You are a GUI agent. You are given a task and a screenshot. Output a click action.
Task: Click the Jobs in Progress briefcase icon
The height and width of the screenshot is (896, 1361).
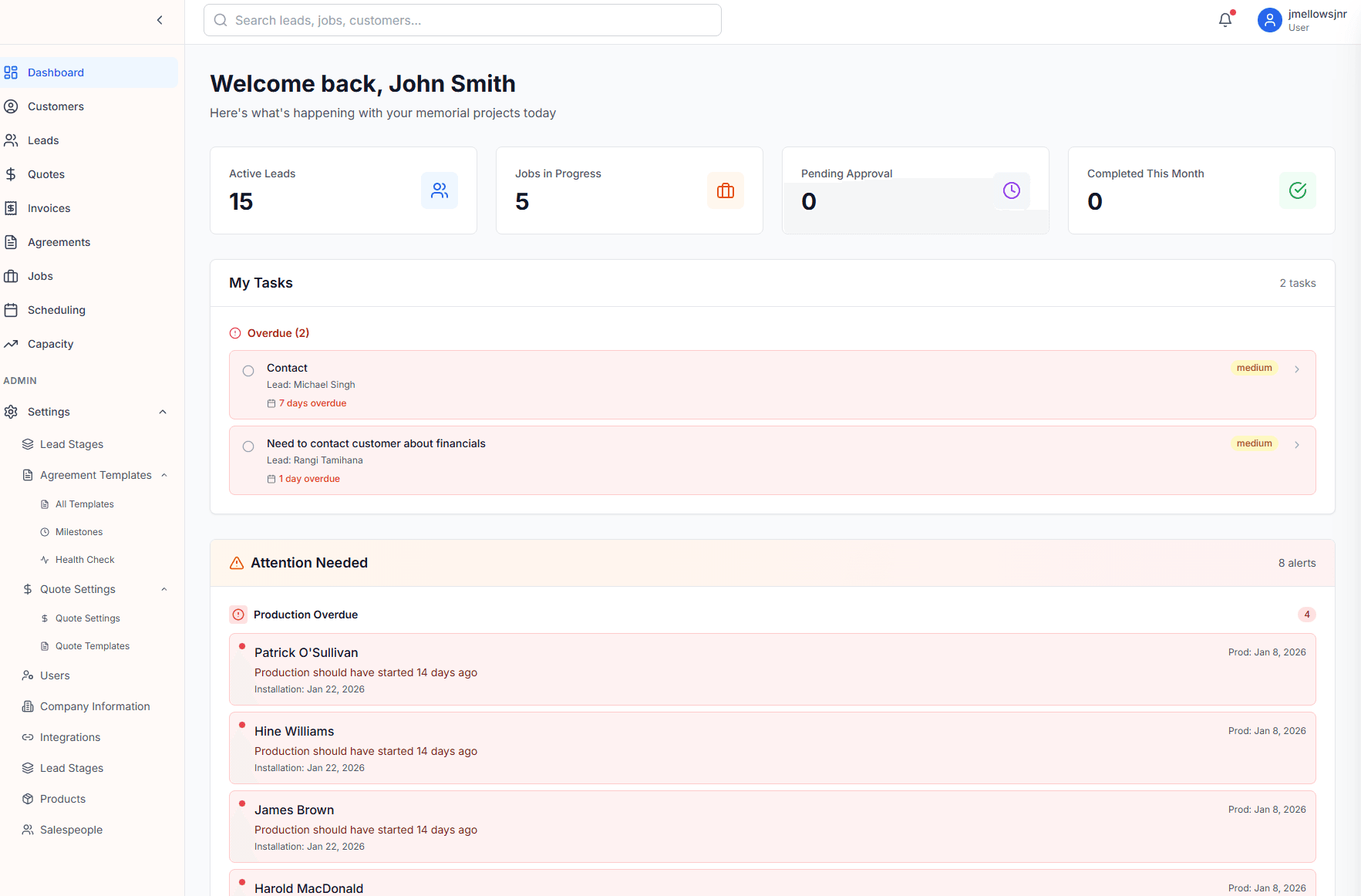[x=726, y=190]
